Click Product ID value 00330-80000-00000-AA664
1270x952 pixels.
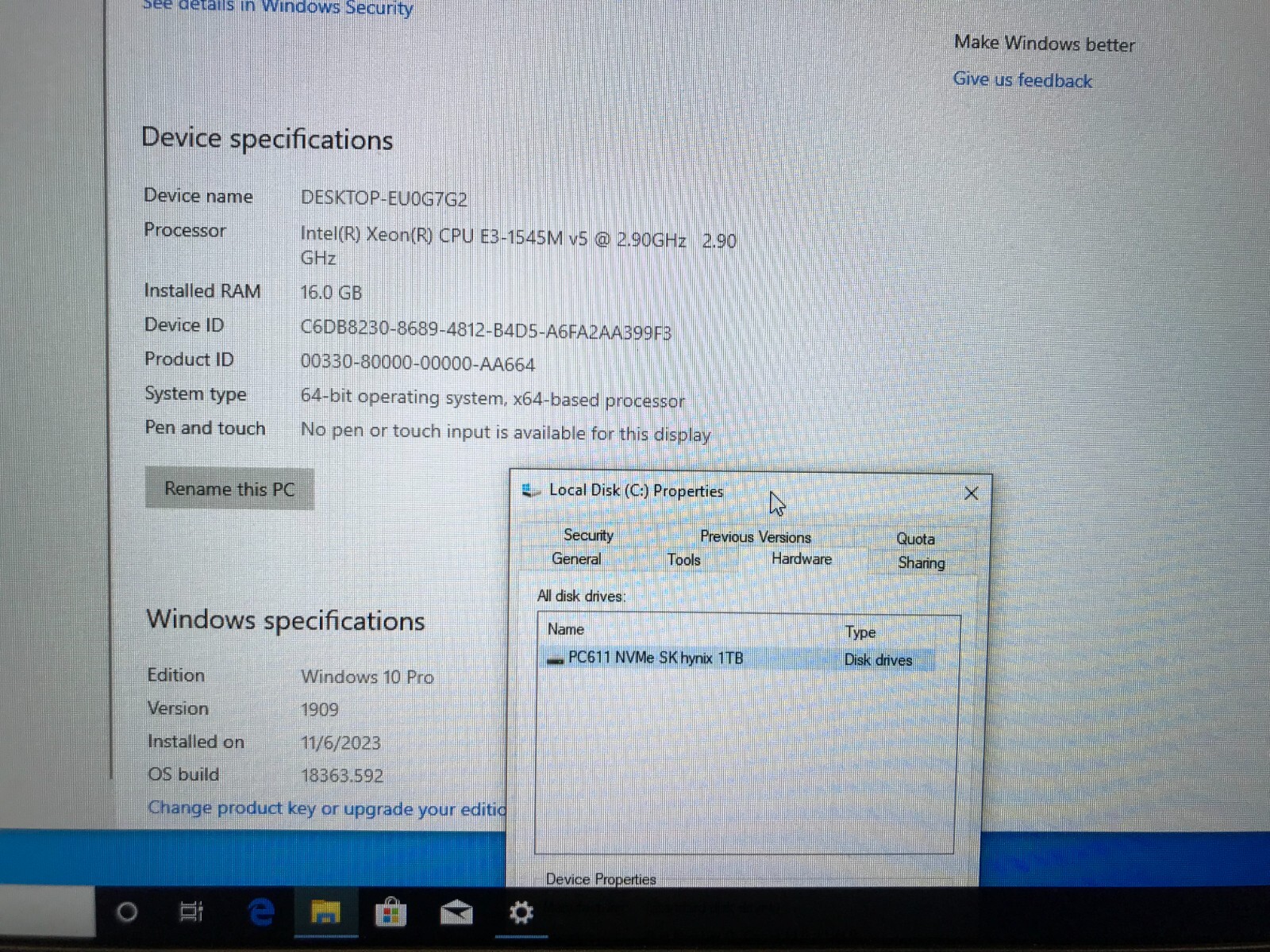[418, 363]
